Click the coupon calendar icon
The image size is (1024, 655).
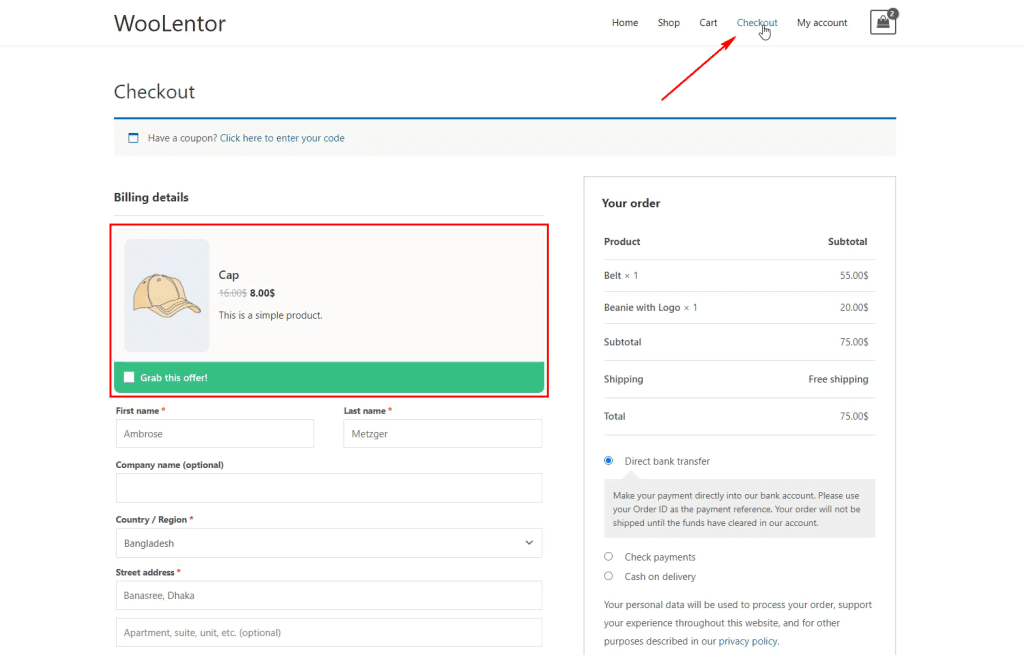tap(133, 138)
